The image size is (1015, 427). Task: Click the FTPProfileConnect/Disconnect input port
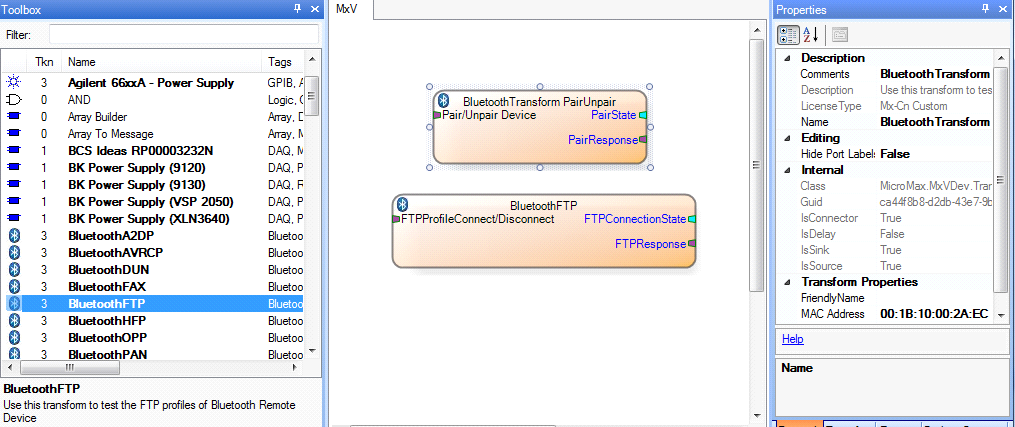(396, 219)
